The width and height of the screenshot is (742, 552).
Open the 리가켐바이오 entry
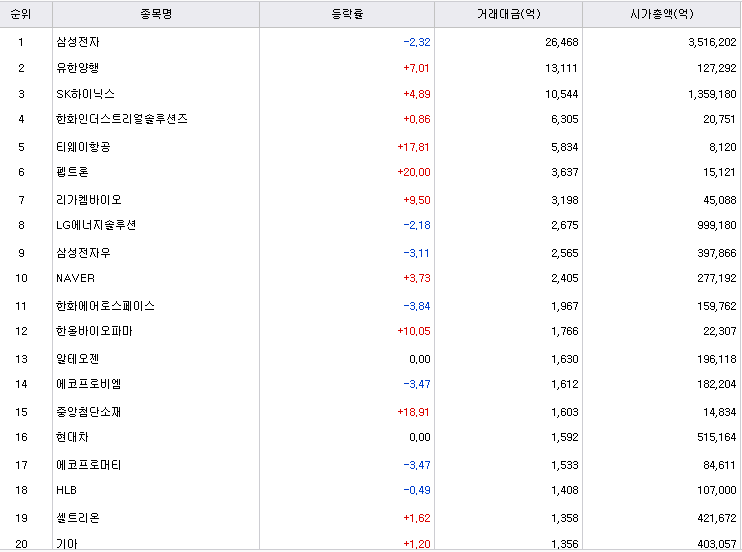89,200
